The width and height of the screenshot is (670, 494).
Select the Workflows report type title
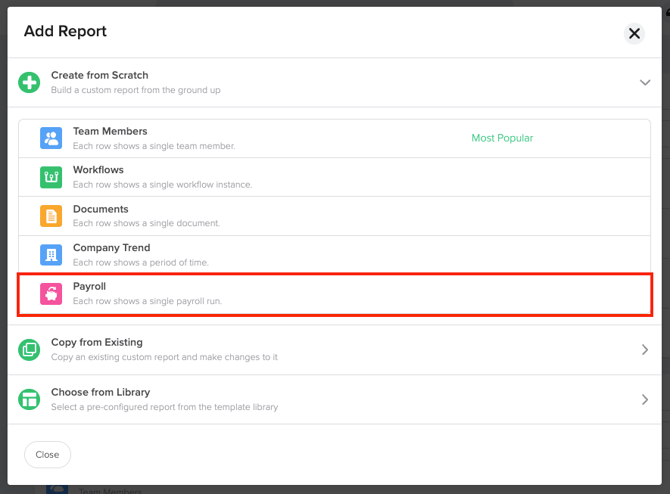point(100,170)
